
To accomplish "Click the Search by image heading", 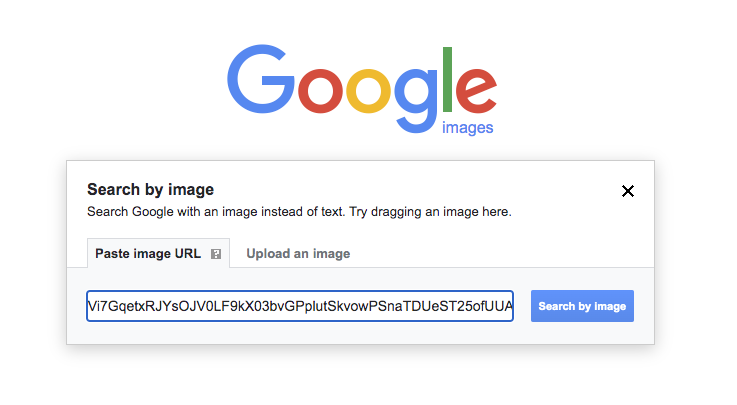I will pos(150,189).
